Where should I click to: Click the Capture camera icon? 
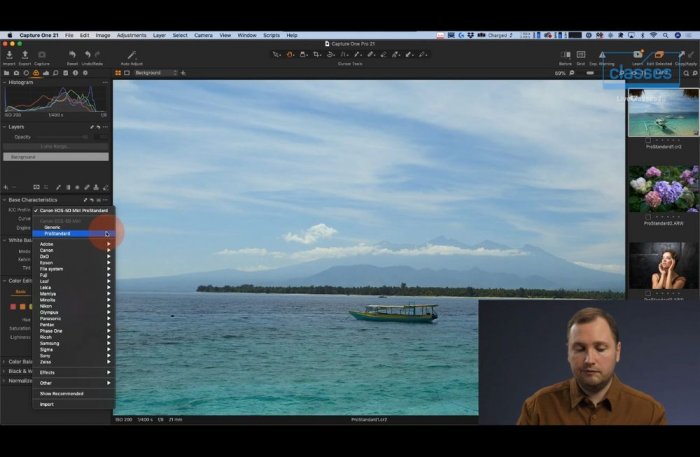click(x=42, y=55)
